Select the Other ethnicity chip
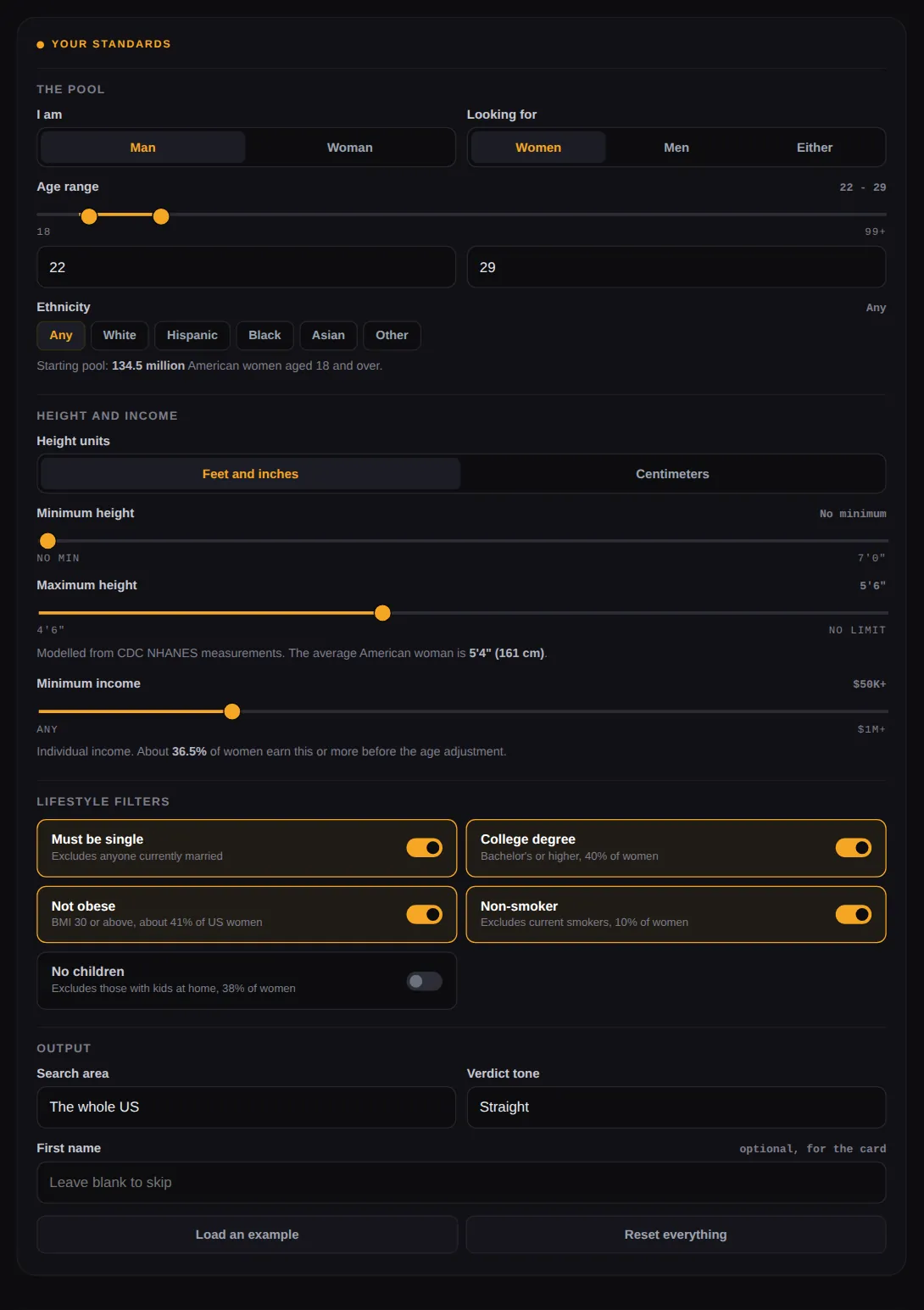This screenshot has width=924, height=1310. click(x=392, y=336)
